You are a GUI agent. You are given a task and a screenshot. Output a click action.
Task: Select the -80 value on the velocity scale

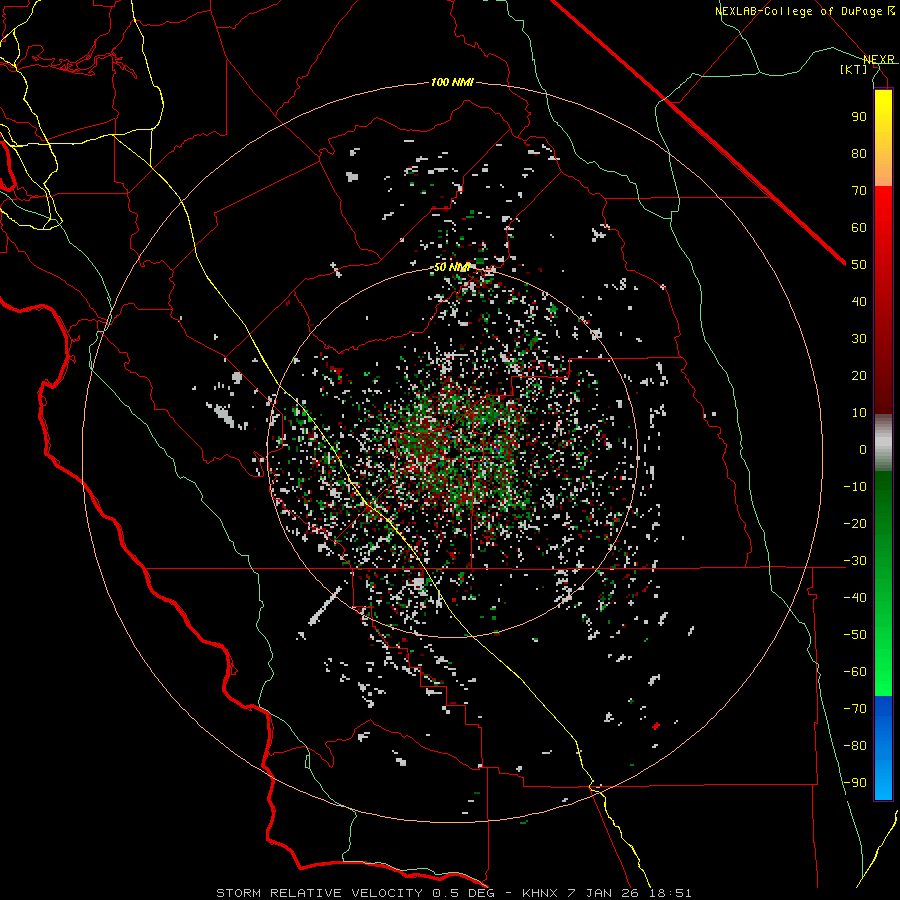pos(855,746)
